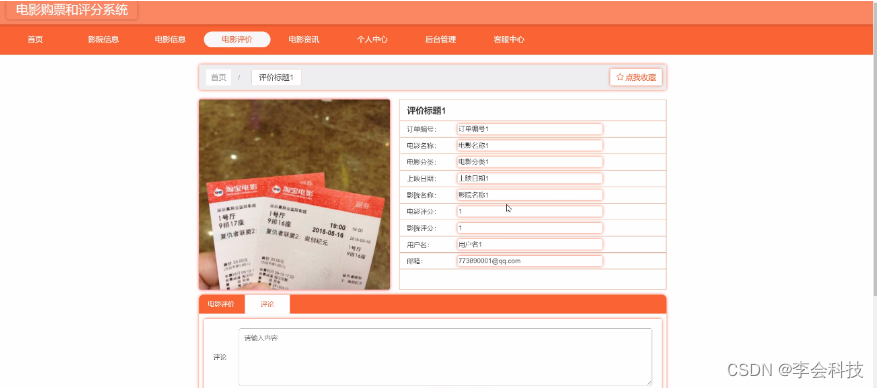This screenshot has width=879, height=388.
Task: Click the 电影分类 input field
Action: [x=530, y=162]
